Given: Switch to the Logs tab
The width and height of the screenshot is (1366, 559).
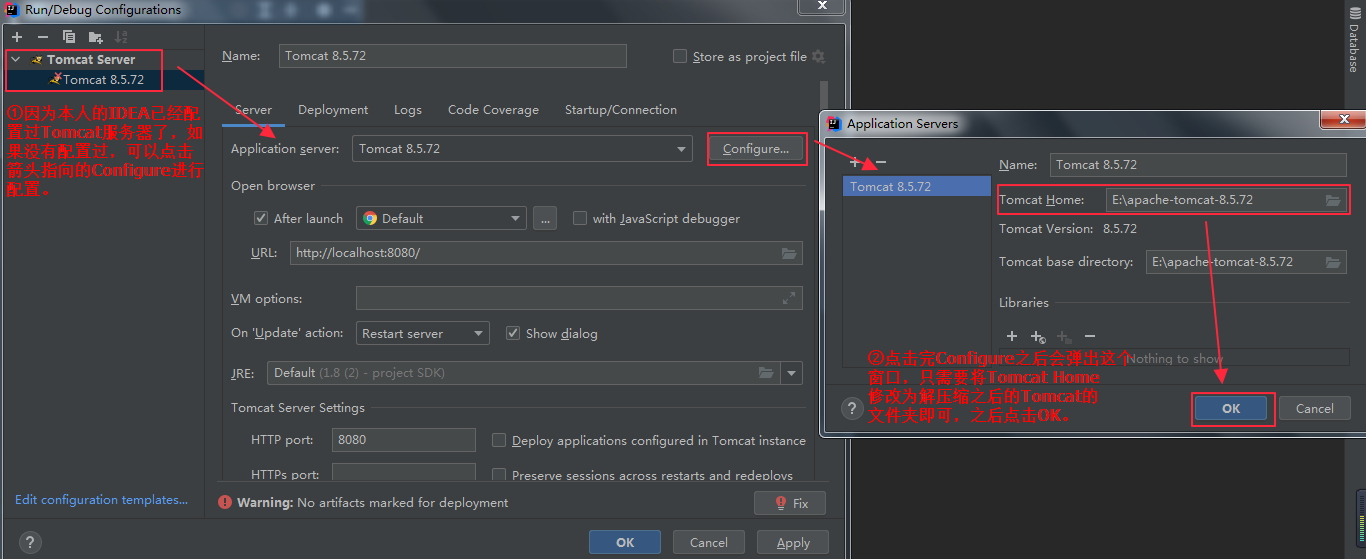Looking at the screenshot, I should coord(407,110).
